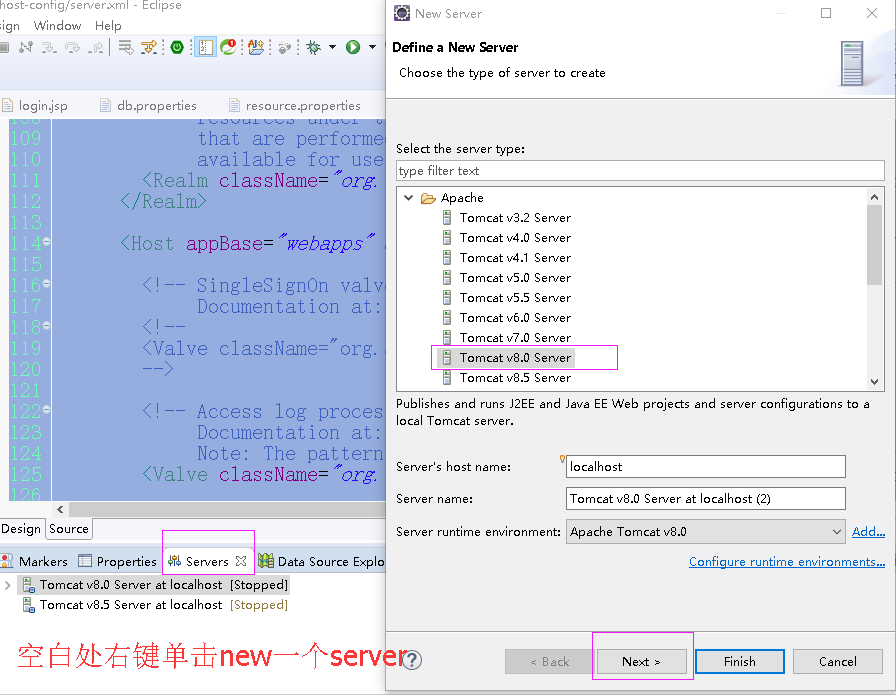This screenshot has width=896, height=695.
Task: Click the Server name text field
Action: [x=706, y=498]
